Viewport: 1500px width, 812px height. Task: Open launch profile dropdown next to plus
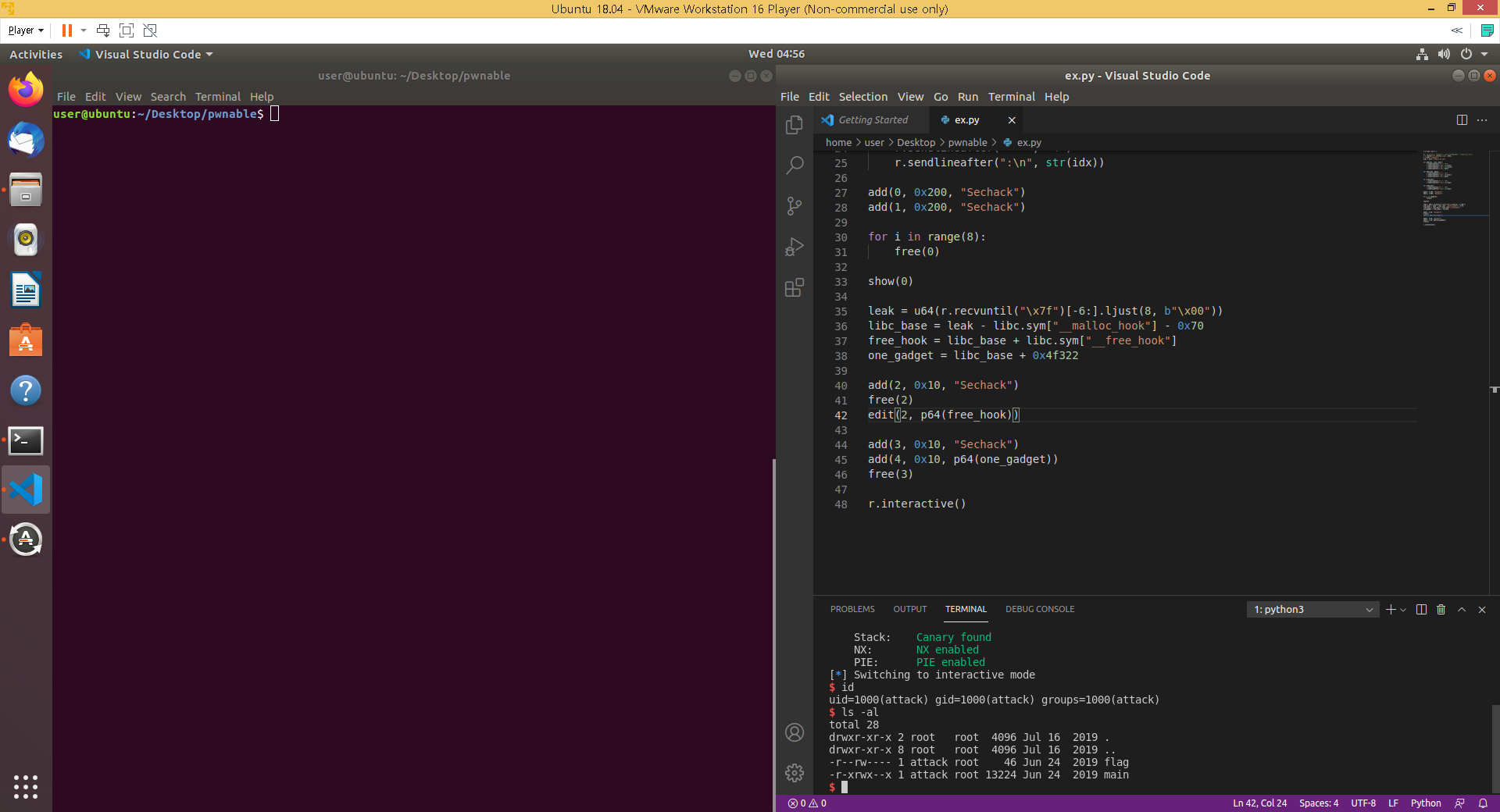1403,610
